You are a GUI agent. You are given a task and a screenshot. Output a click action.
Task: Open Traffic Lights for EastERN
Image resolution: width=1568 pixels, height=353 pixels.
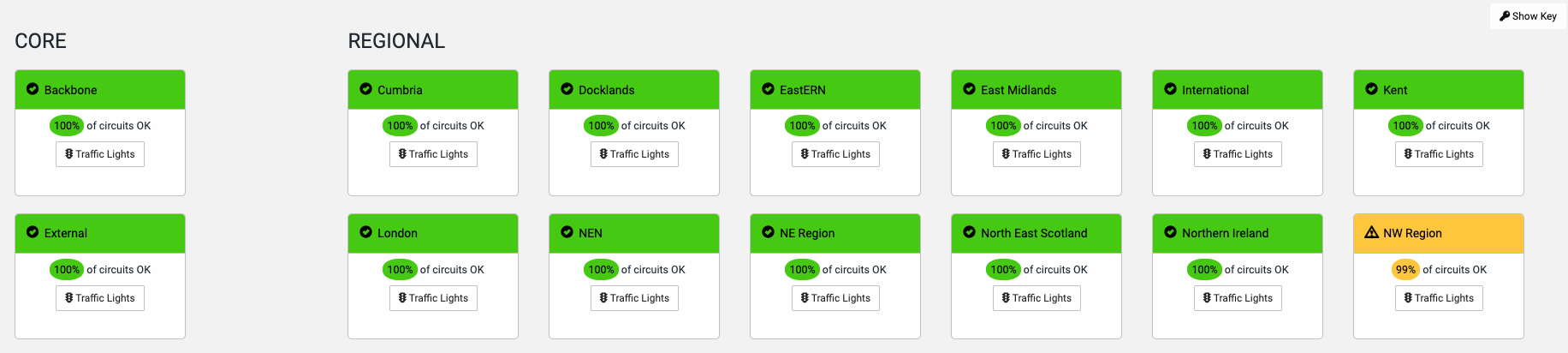pos(835,154)
